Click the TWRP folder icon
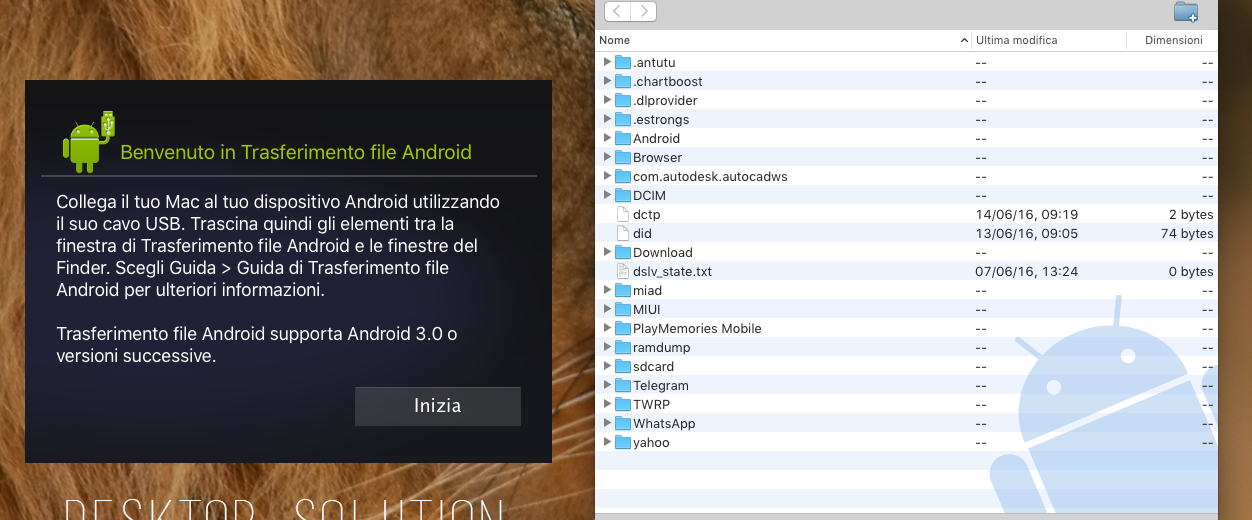Screen dimensions: 1252x520 623,404
